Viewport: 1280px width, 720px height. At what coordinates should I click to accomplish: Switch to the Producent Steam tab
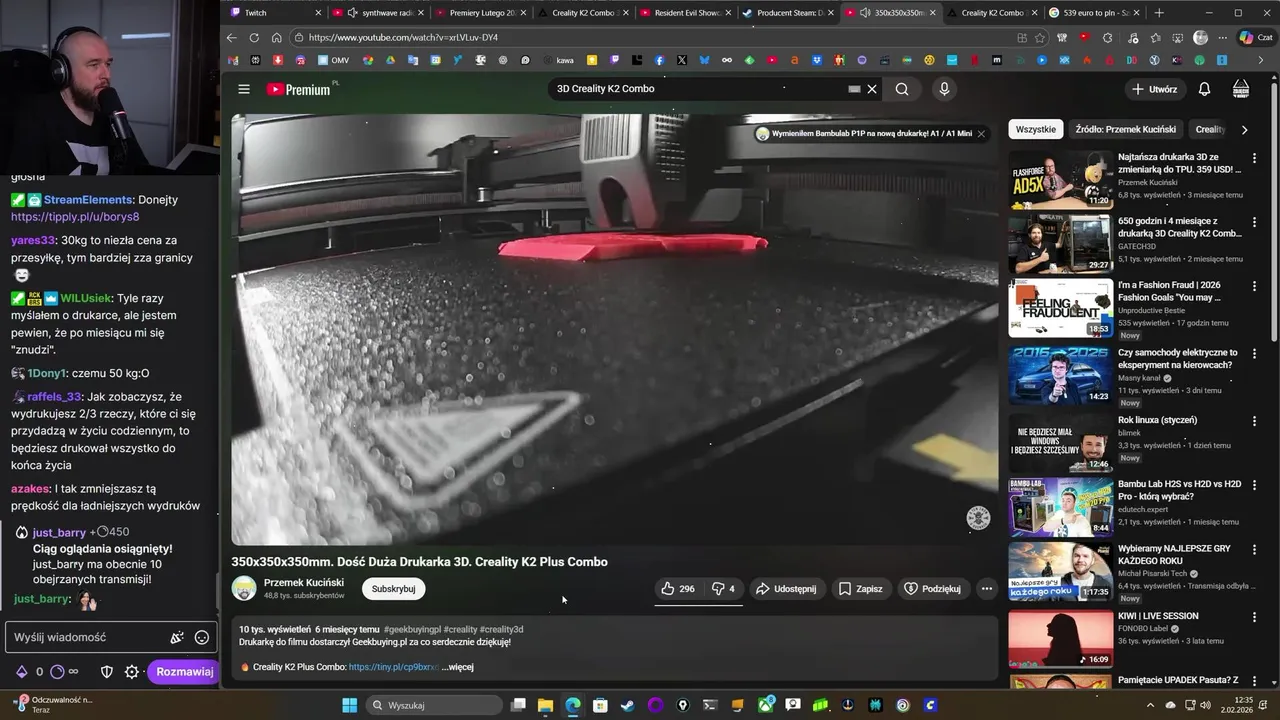point(789,13)
